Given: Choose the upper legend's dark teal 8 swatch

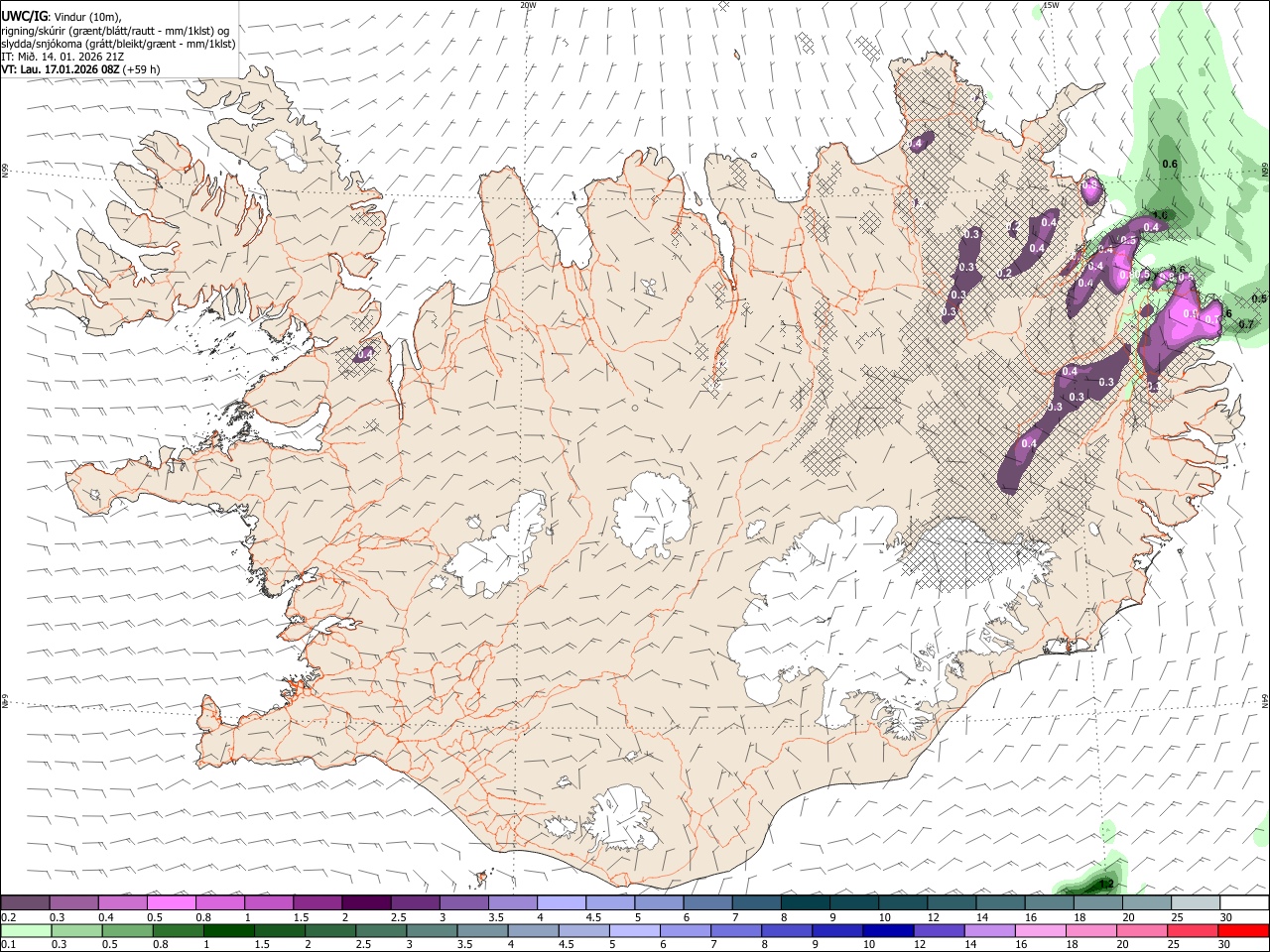Looking at the screenshot, I should pyautogui.click(x=806, y=902).
